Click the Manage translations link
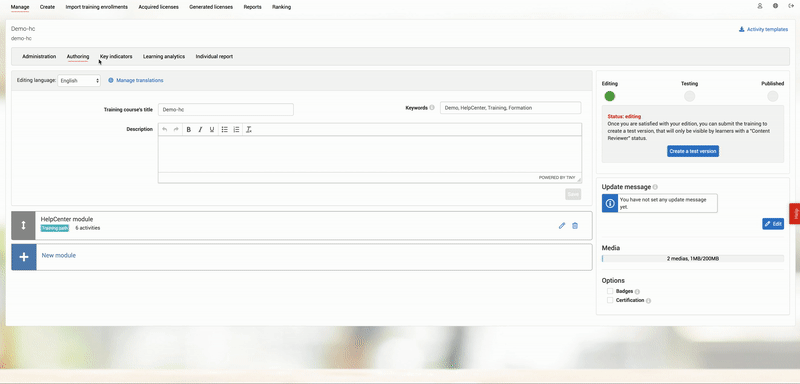This screenshot has height=384, width=800. (136, 81)
